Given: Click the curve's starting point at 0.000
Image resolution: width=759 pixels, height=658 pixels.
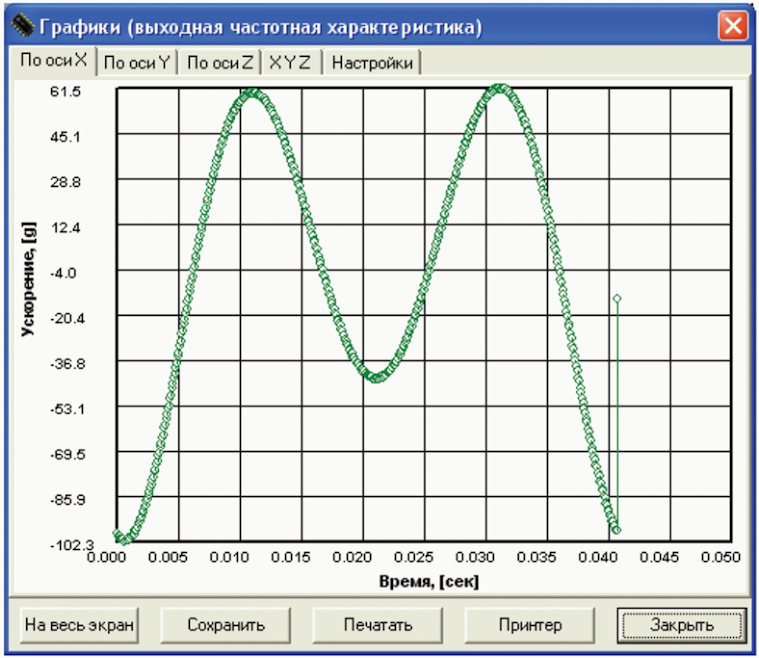Looking at the screenshot, I should coord(117,534).
